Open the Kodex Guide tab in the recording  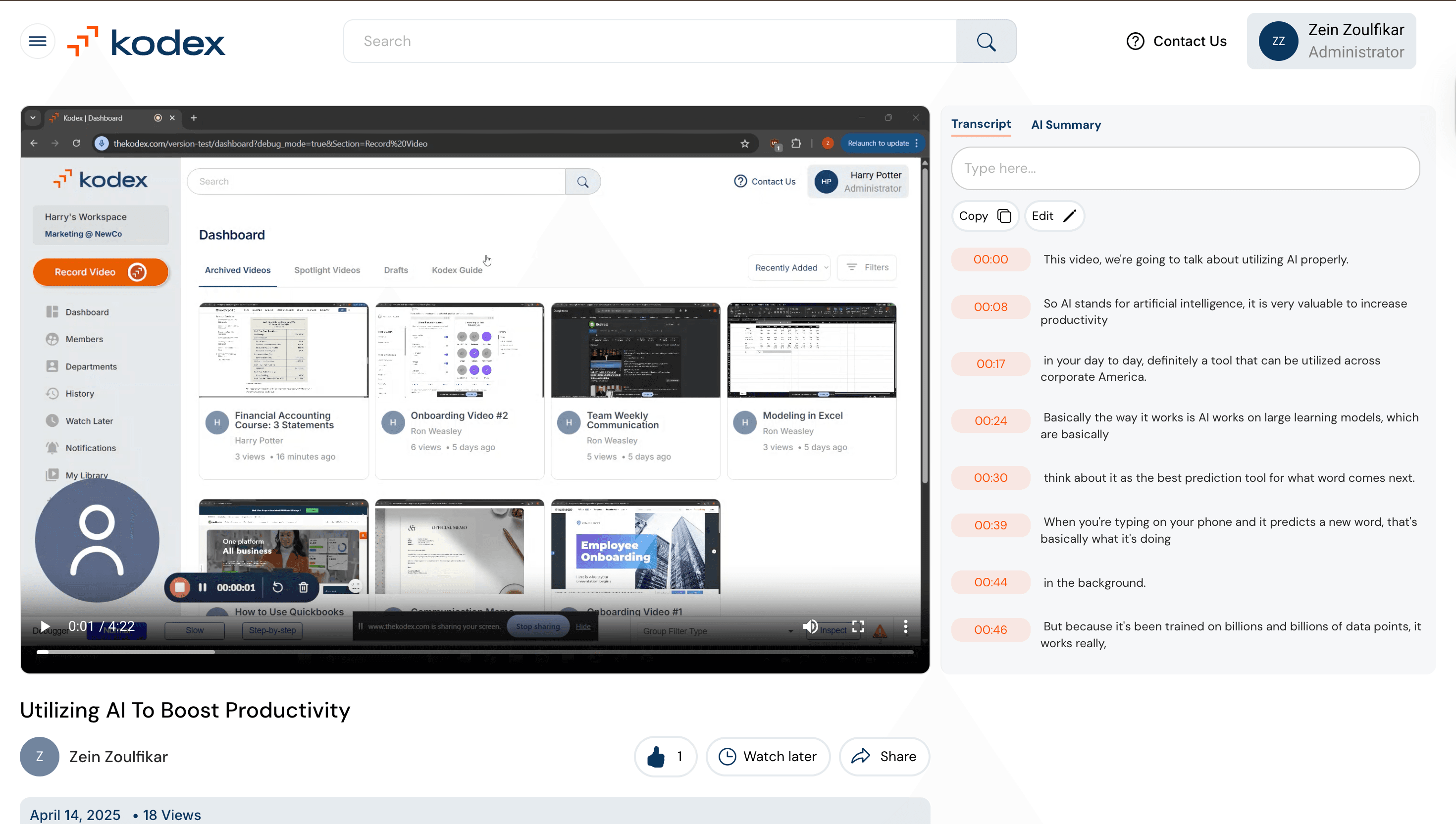pyautogui.click(x=457, y=270)
